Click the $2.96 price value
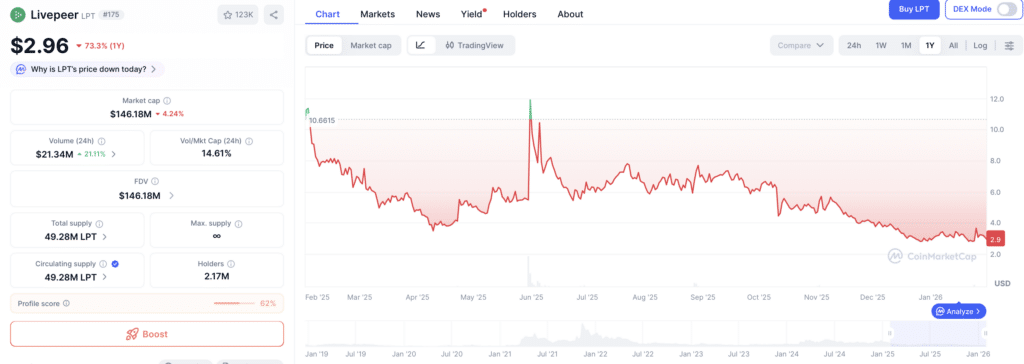Viewport: 1024px width, 364px height. [39, 45]
